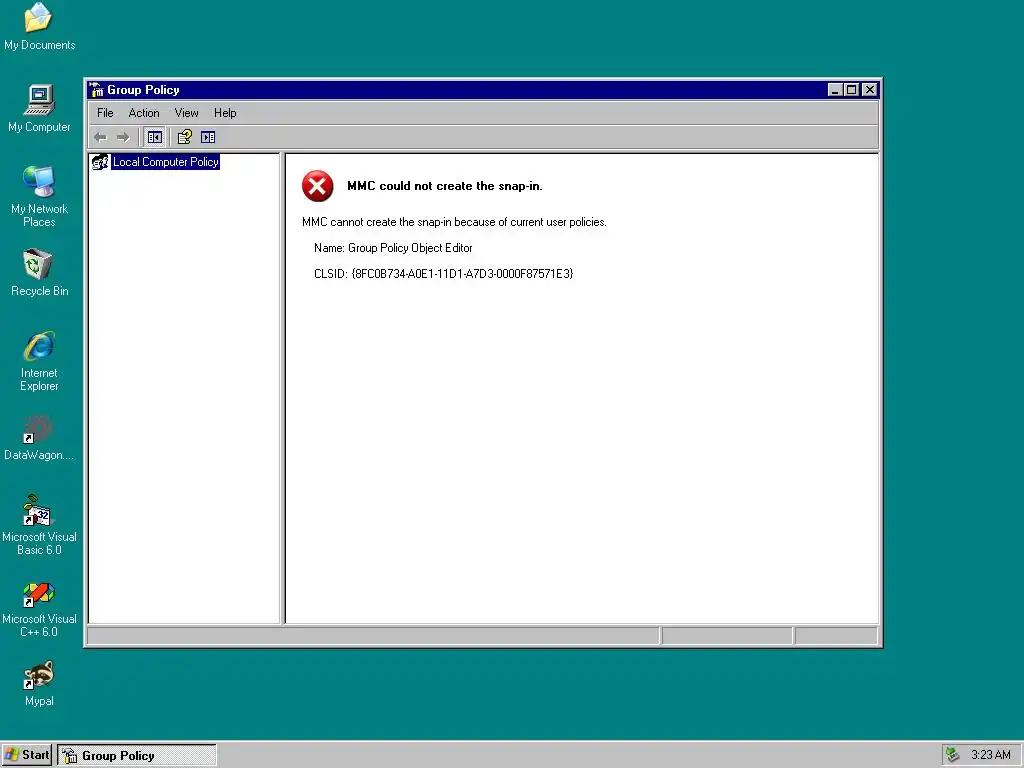Click the red error icon
Viewport: 1024px width, 768px height.
tap(317, 186)
